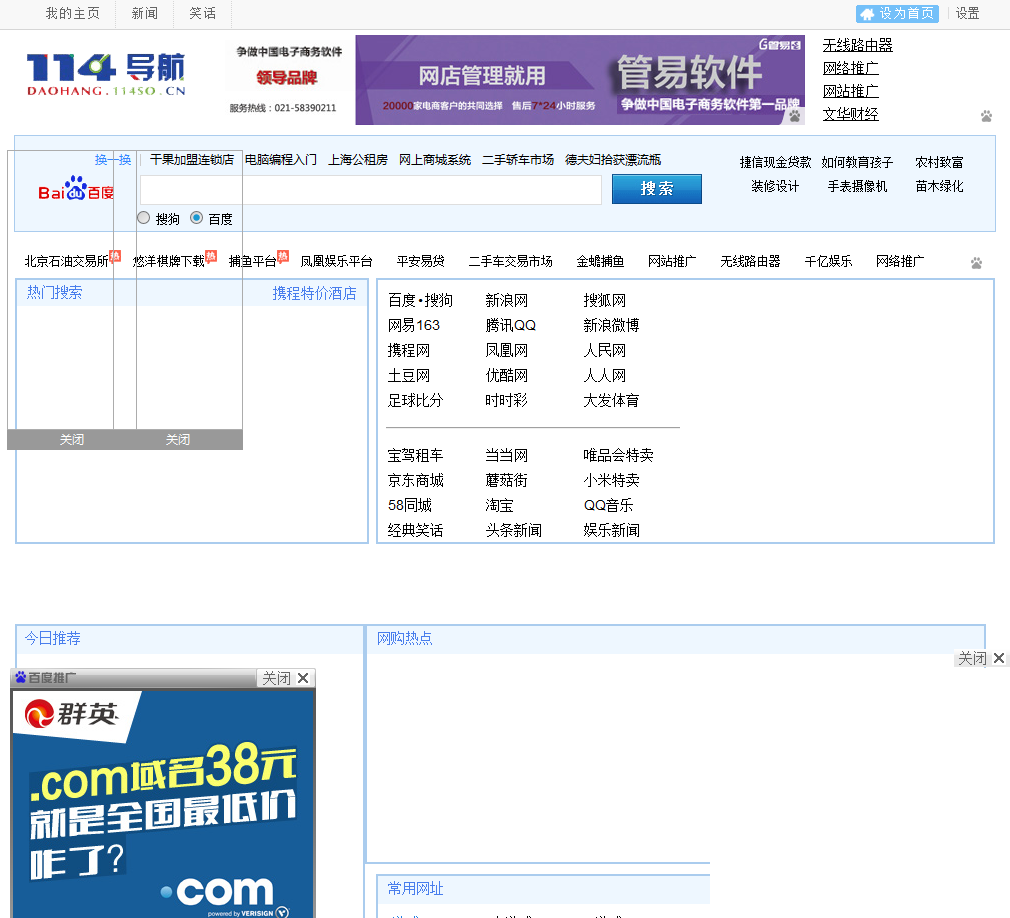Click the blue 搜索 button
This screenshot has width=1010, height=918.
point(656,189)
